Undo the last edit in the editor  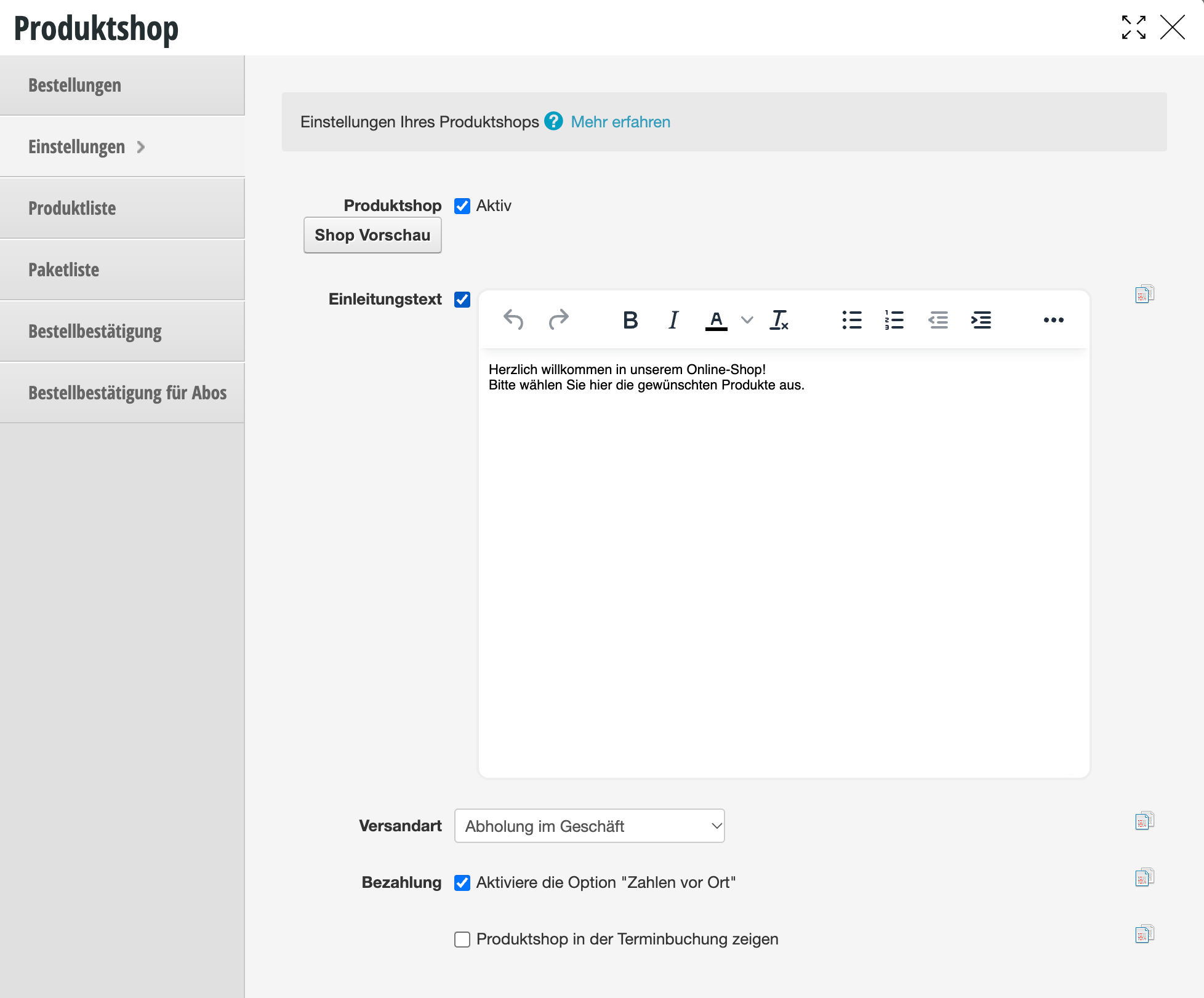[513, 319]
